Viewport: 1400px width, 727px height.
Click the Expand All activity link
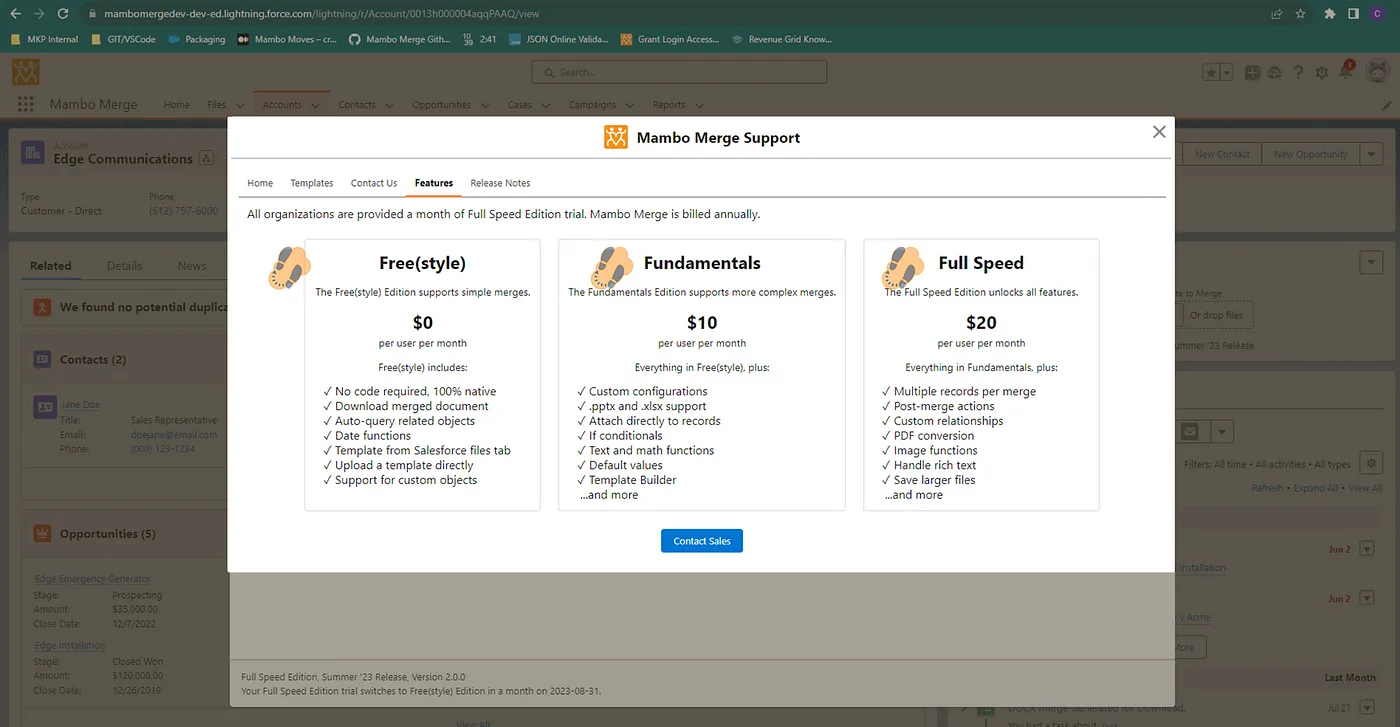[x=1316, y=488]
